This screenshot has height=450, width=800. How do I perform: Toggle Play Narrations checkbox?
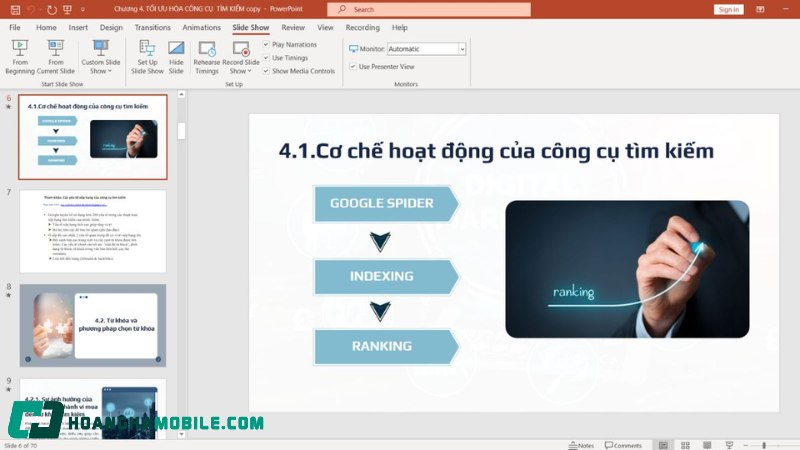266,44
